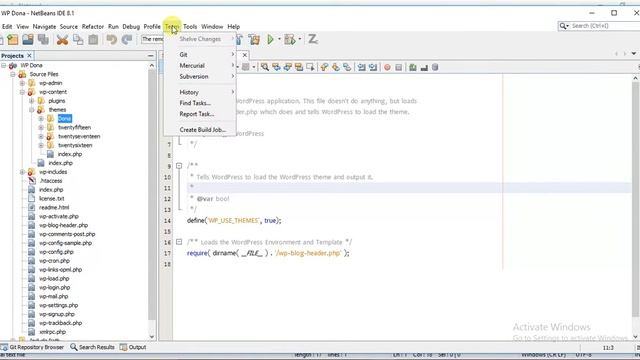Choose Find Tasks... from Team menu
This screenshot has width=640, height=360.
coord(200,103)
